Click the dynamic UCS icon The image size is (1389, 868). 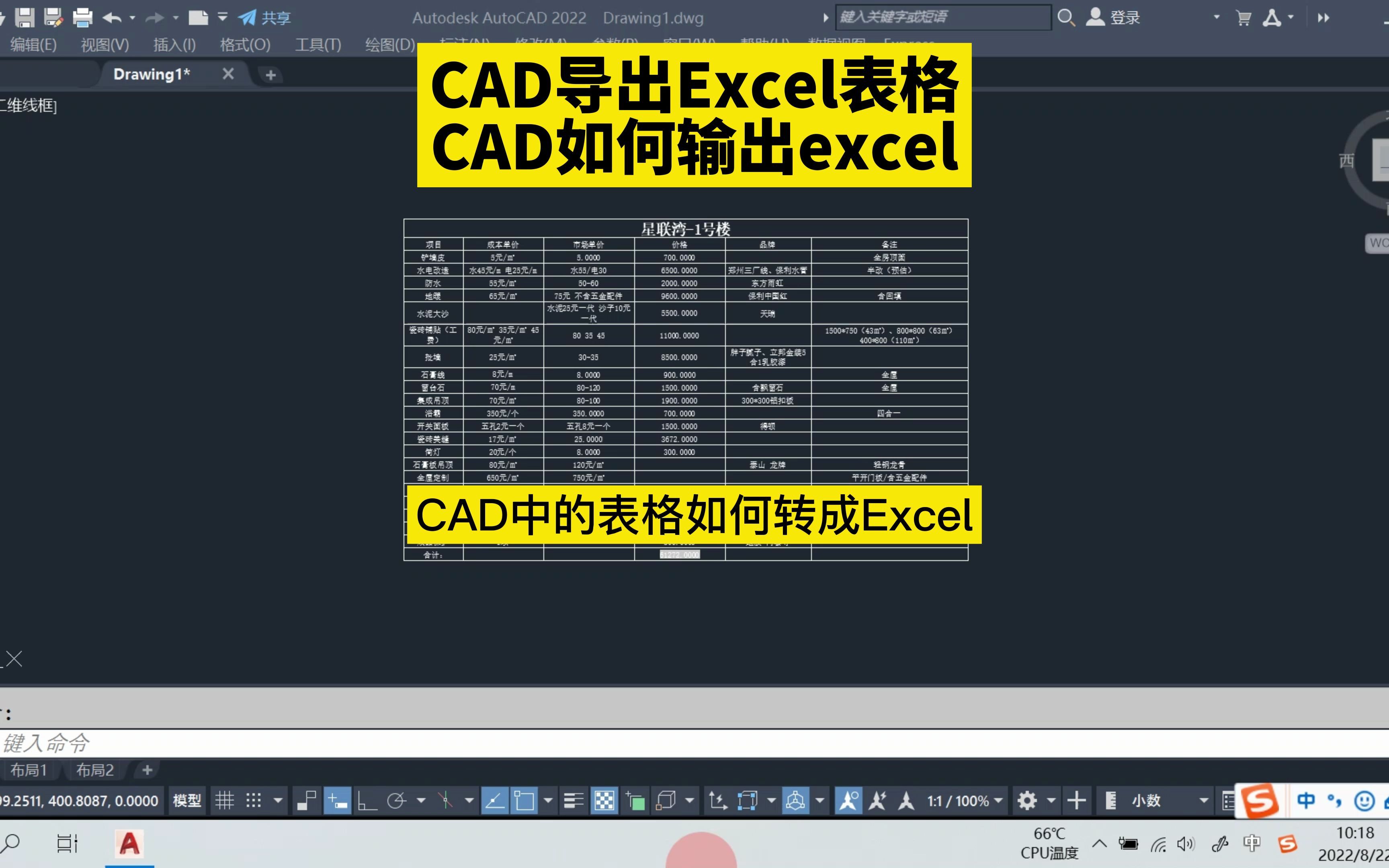pyautogui.click(x=717, y=800)
